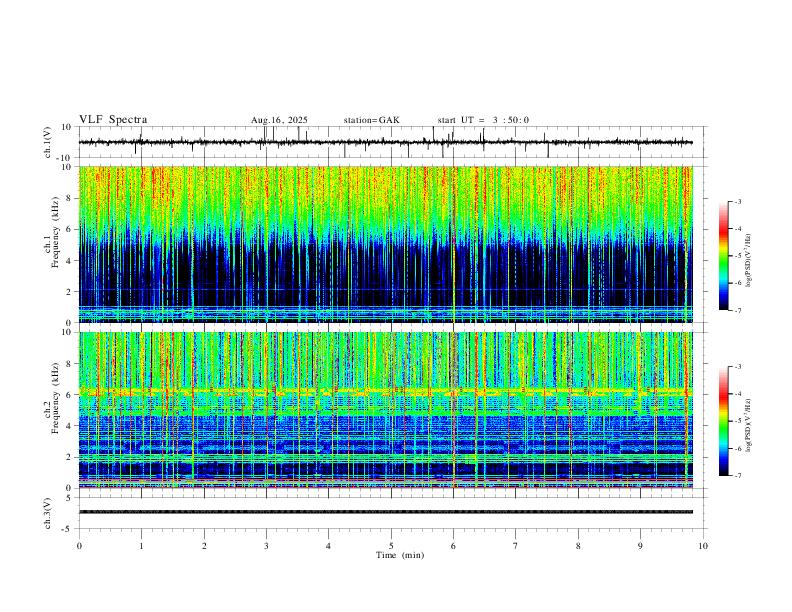
Task: Click the ch.1 voltage waveform trace
Action: click(x=385, y=142)
